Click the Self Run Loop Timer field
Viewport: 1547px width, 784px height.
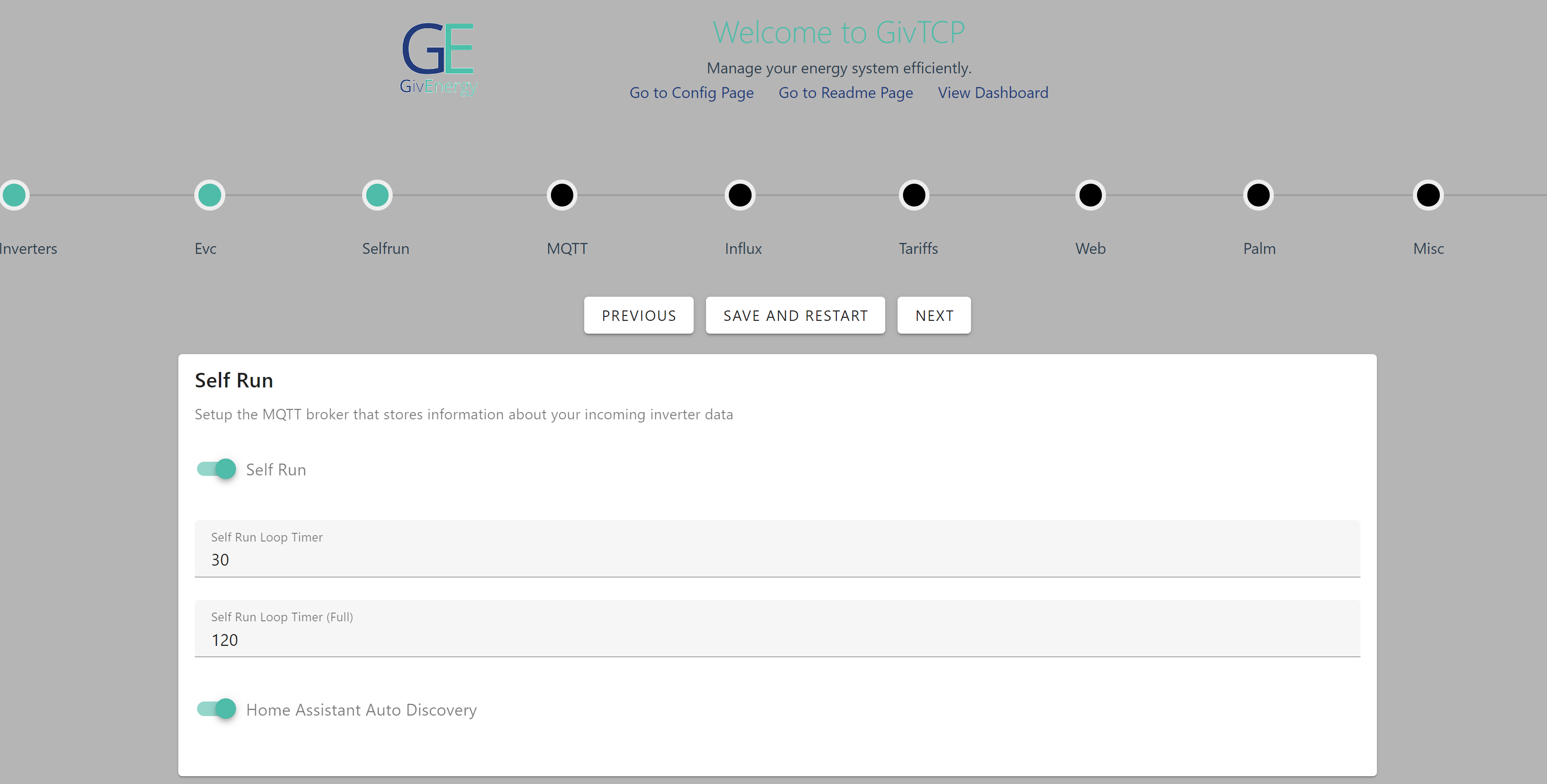point(777,559)
